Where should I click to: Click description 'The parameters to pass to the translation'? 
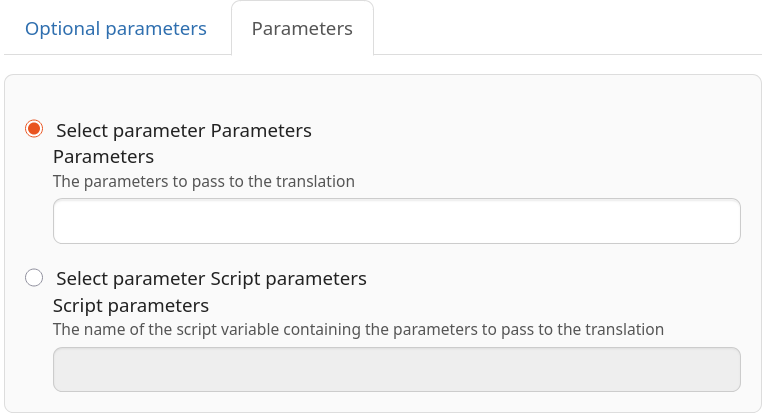[x=203, y=182]
